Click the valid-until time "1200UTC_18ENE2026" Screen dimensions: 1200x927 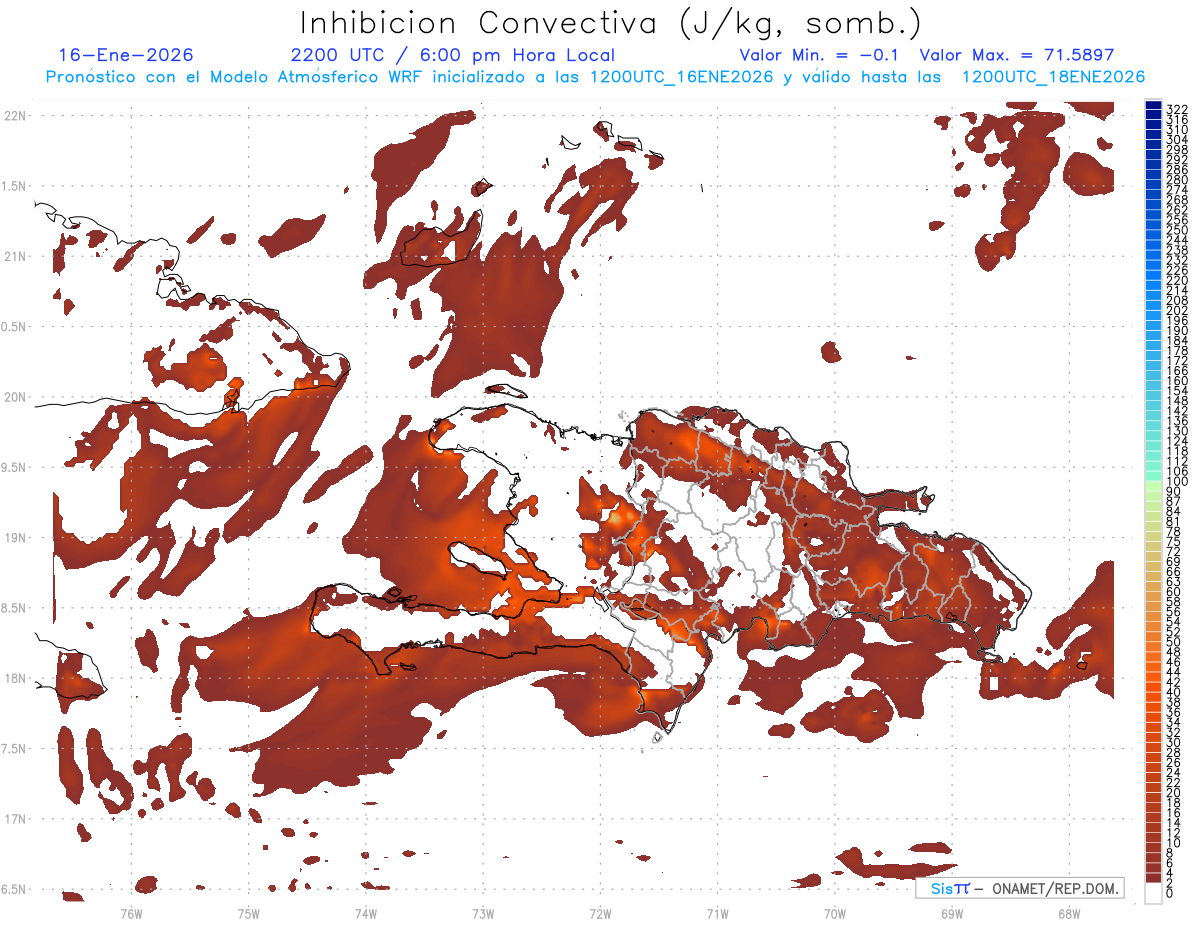1053,77
